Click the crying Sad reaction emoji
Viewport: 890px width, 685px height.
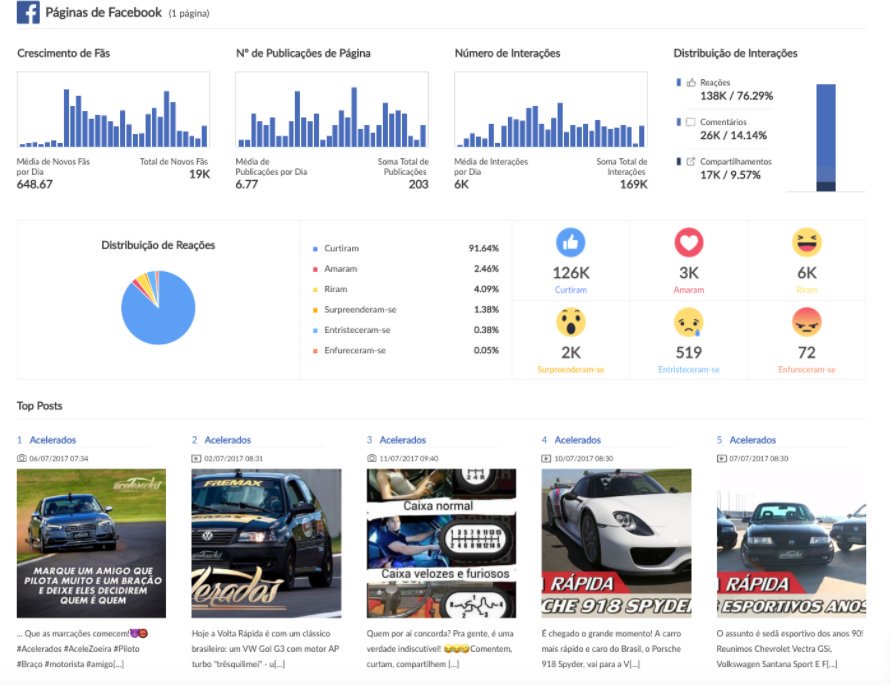pyautogui.click(x=689, y=322)
